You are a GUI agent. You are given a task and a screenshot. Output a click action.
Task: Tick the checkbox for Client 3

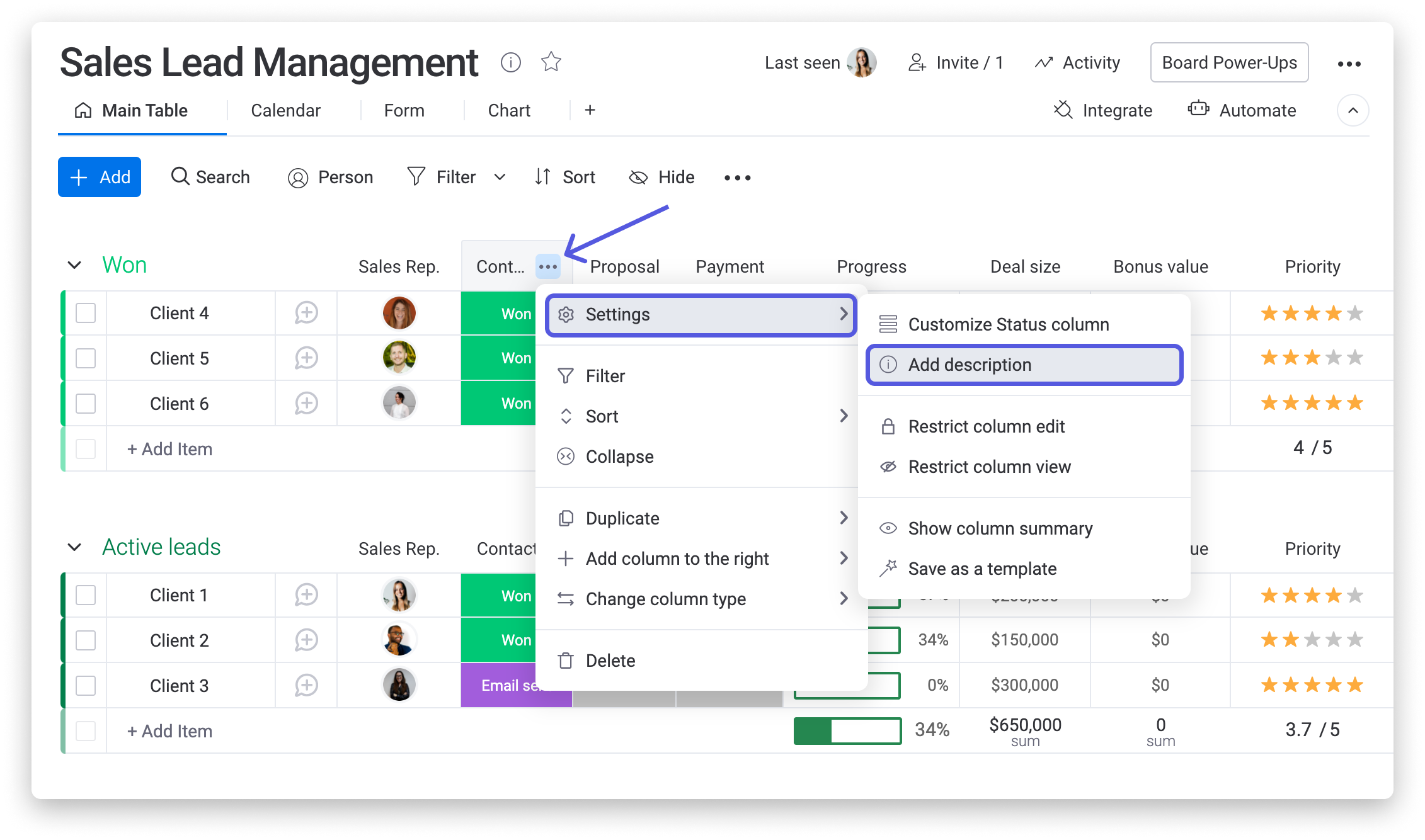coord(86,686)
